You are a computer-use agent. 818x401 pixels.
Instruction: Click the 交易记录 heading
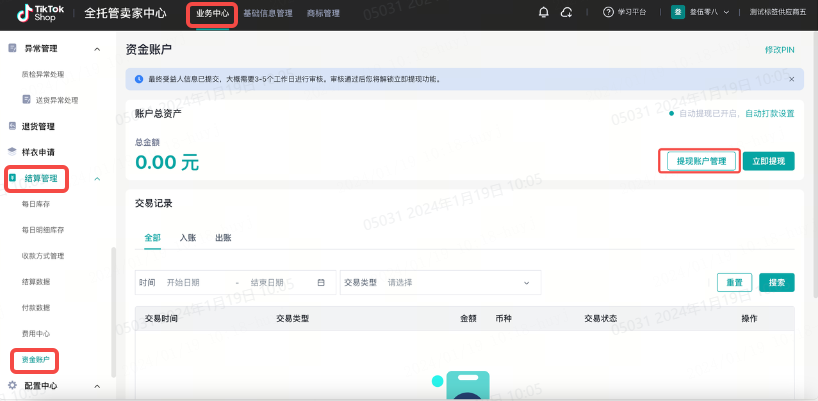tap(153, 203)
